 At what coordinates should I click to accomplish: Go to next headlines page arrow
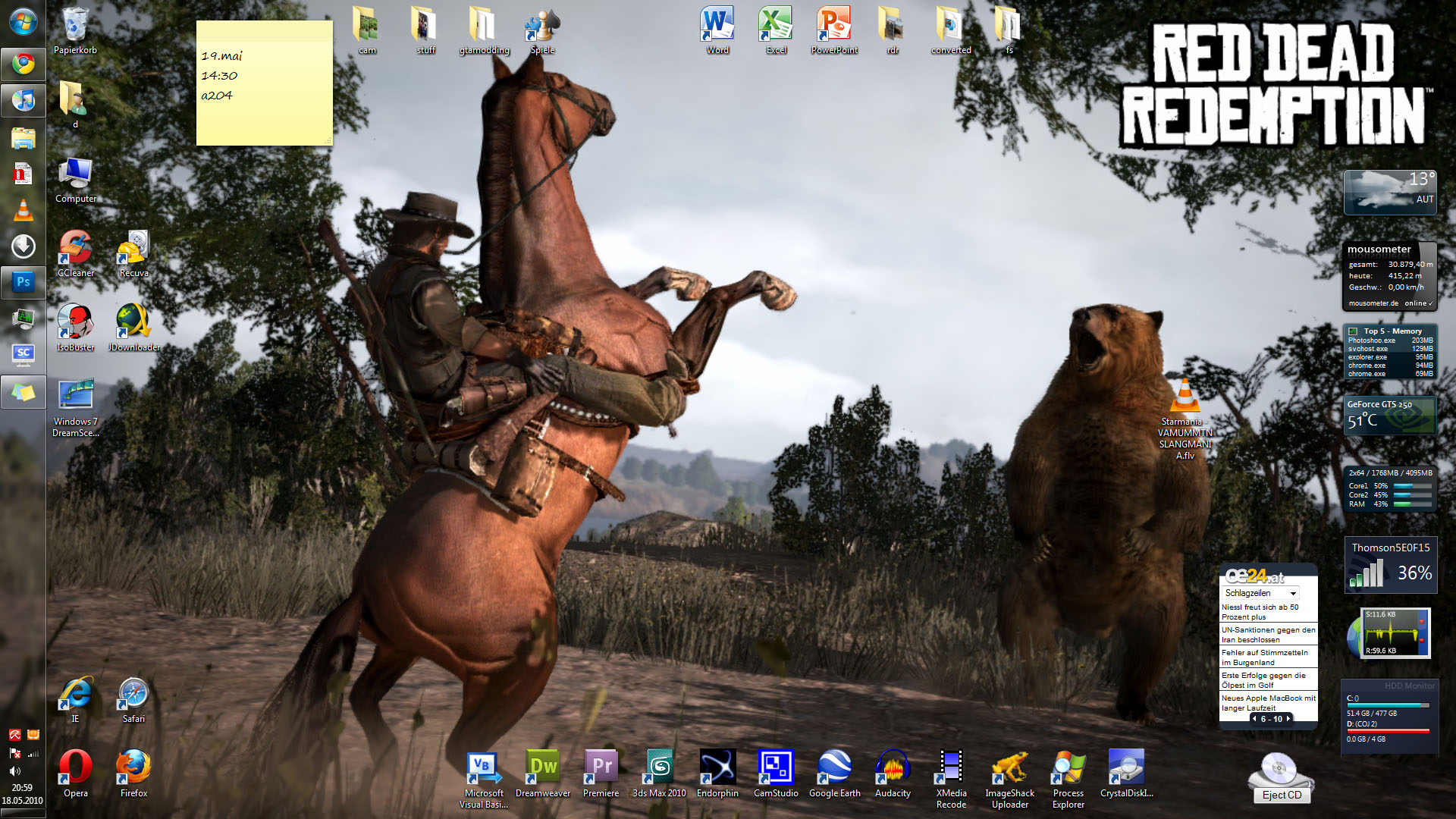click(x=1288, y=719)
